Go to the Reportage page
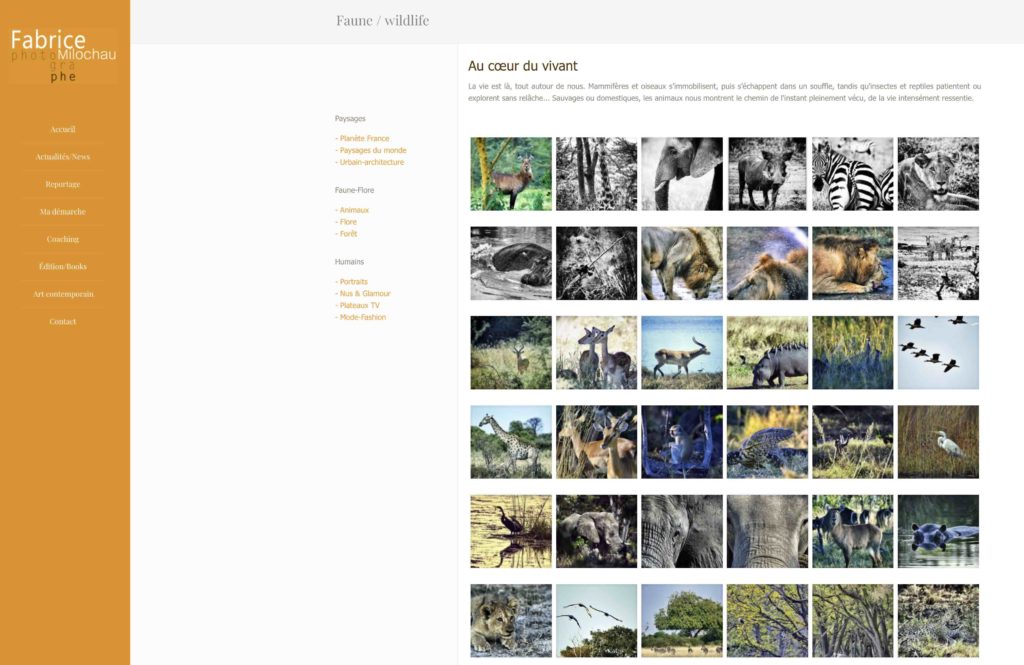1024x665 pixels. [63, 184]
